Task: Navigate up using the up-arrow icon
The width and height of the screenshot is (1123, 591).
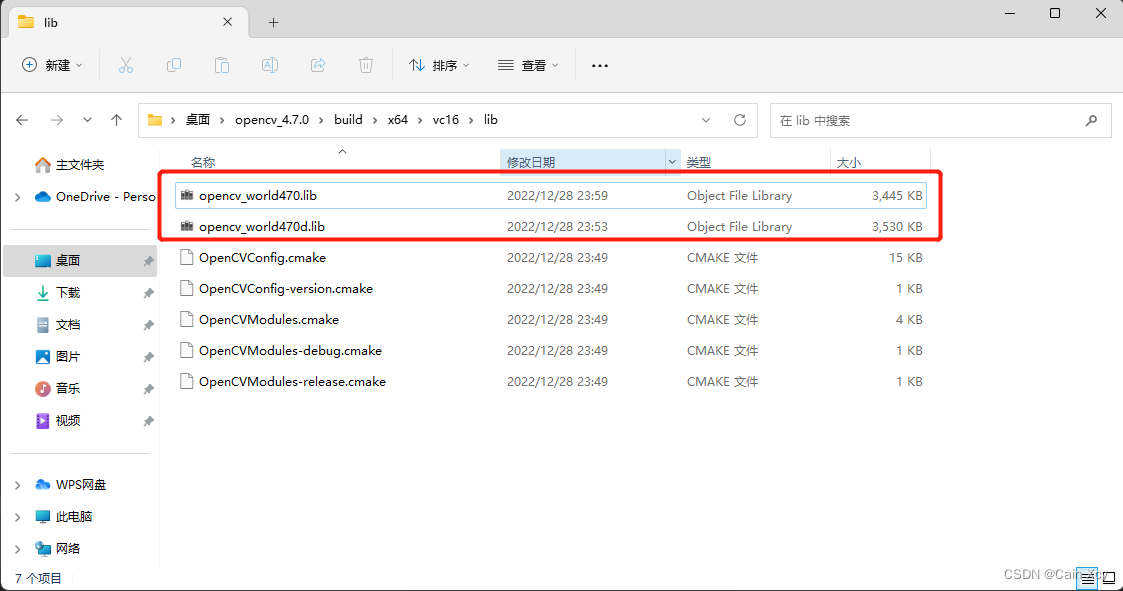Action: pyautogui.click(x=116, y=119)
